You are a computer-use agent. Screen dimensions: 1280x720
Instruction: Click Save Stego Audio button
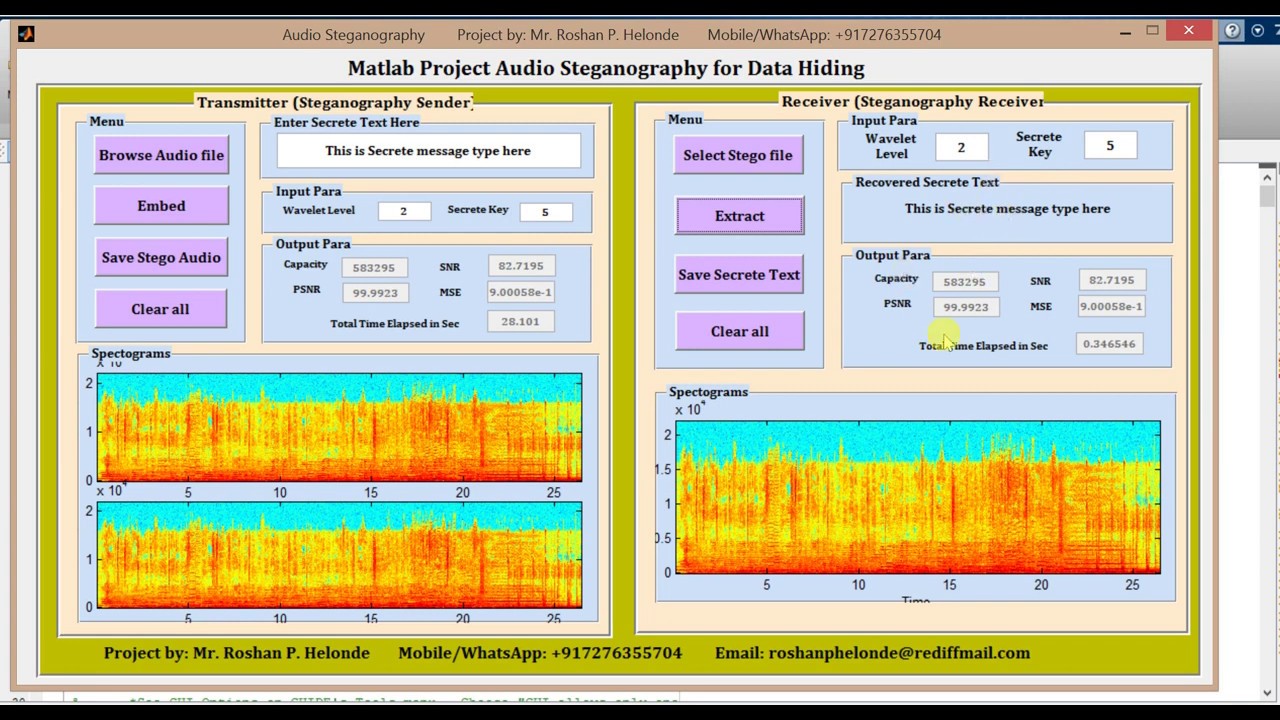coord(161,257)
